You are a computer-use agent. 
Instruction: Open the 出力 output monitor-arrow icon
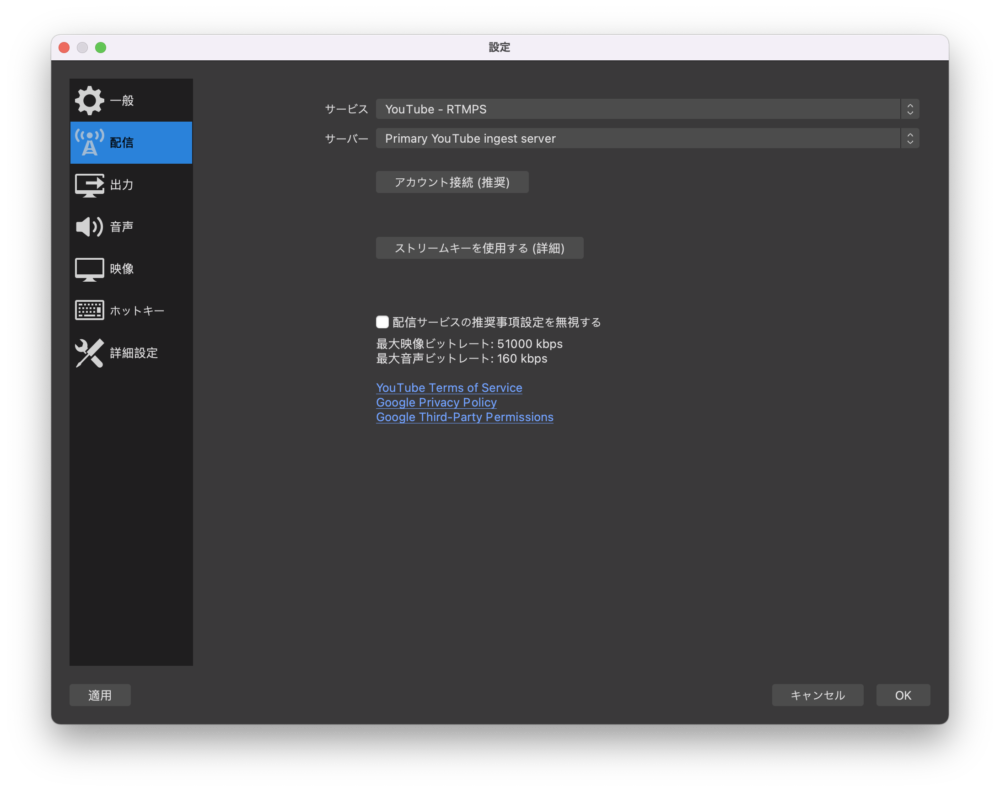pyautogui.click(x=89, y=185)
